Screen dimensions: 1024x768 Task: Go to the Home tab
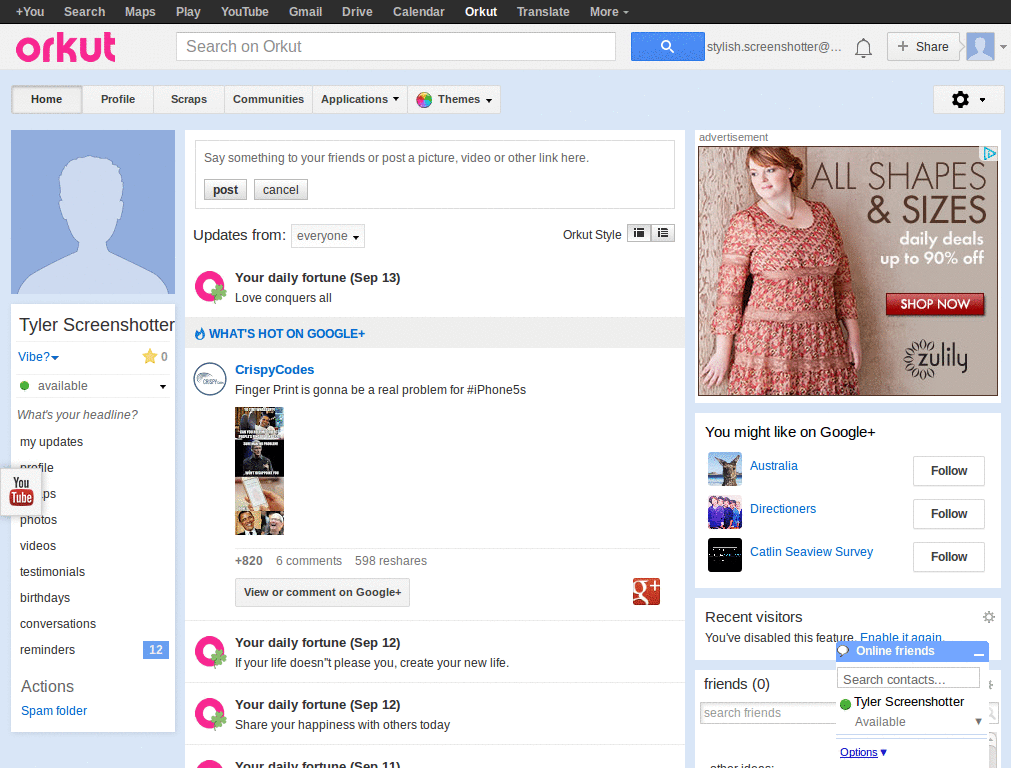(x=46, y=99)
